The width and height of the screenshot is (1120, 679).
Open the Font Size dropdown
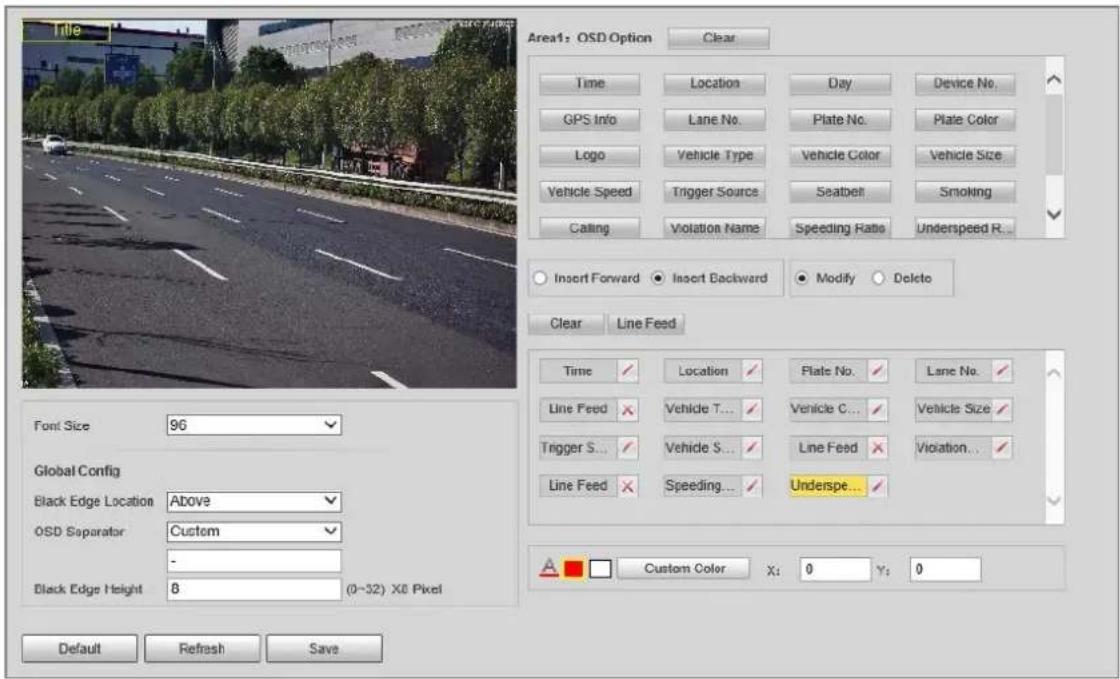(x=254, y=426)
